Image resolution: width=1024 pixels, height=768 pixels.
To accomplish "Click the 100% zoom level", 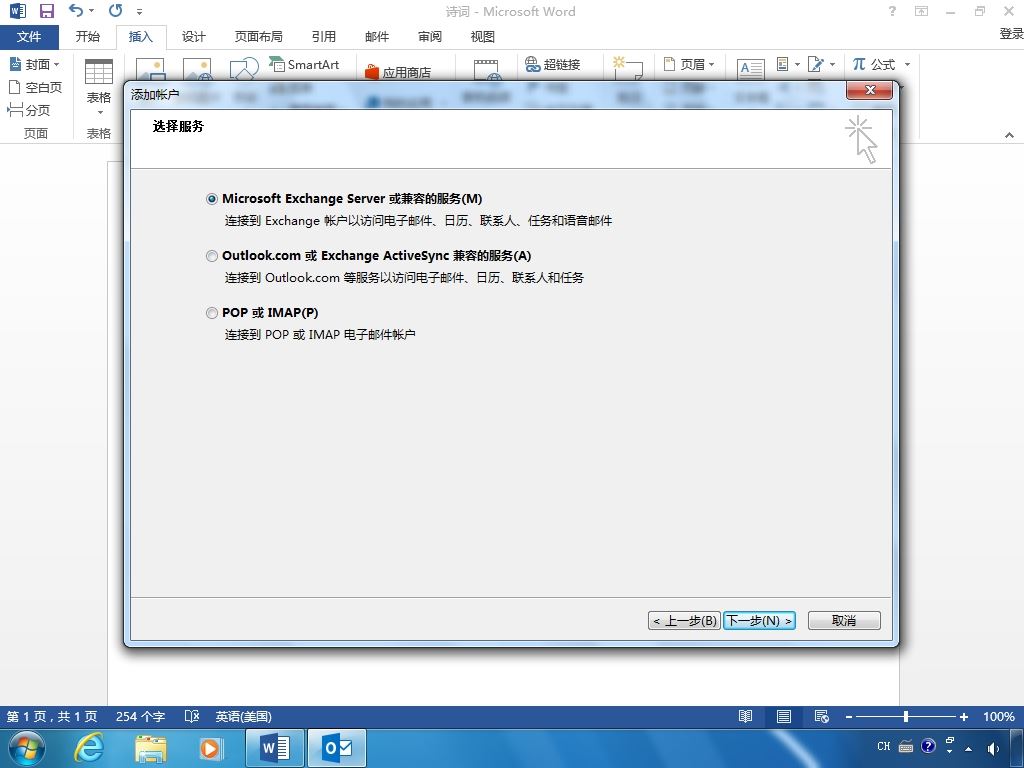I will [x=999, y=716].
